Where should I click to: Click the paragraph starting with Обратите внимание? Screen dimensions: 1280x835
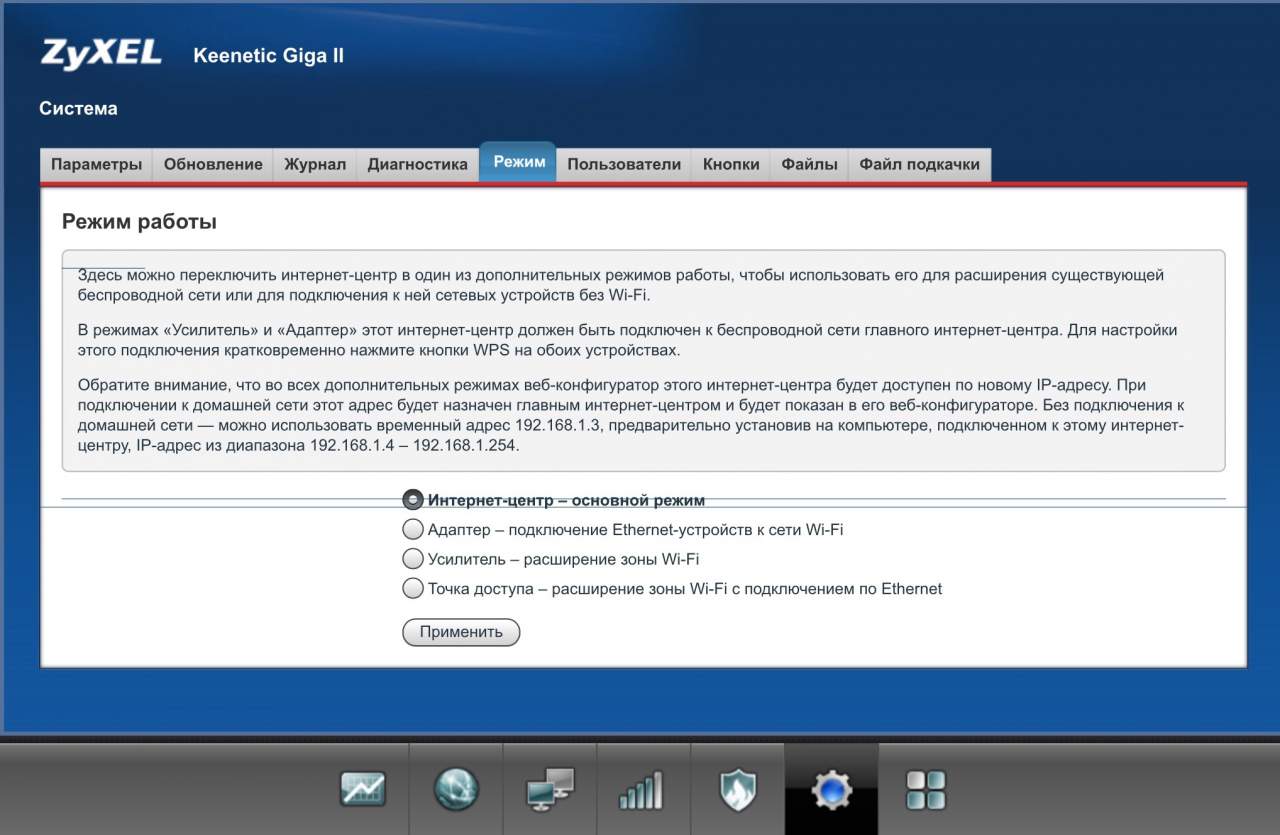pyautogui.click(x=631, y=415)
